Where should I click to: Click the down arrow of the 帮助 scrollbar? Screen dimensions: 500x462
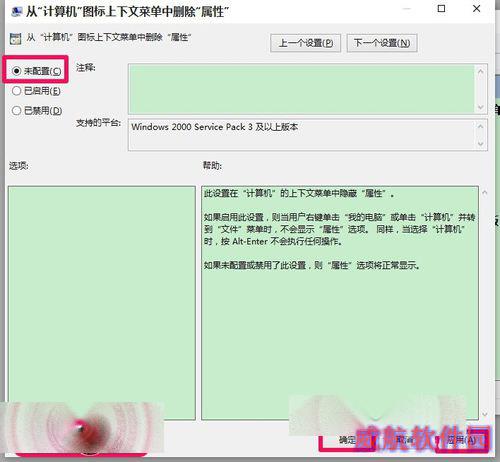point(485,414)
